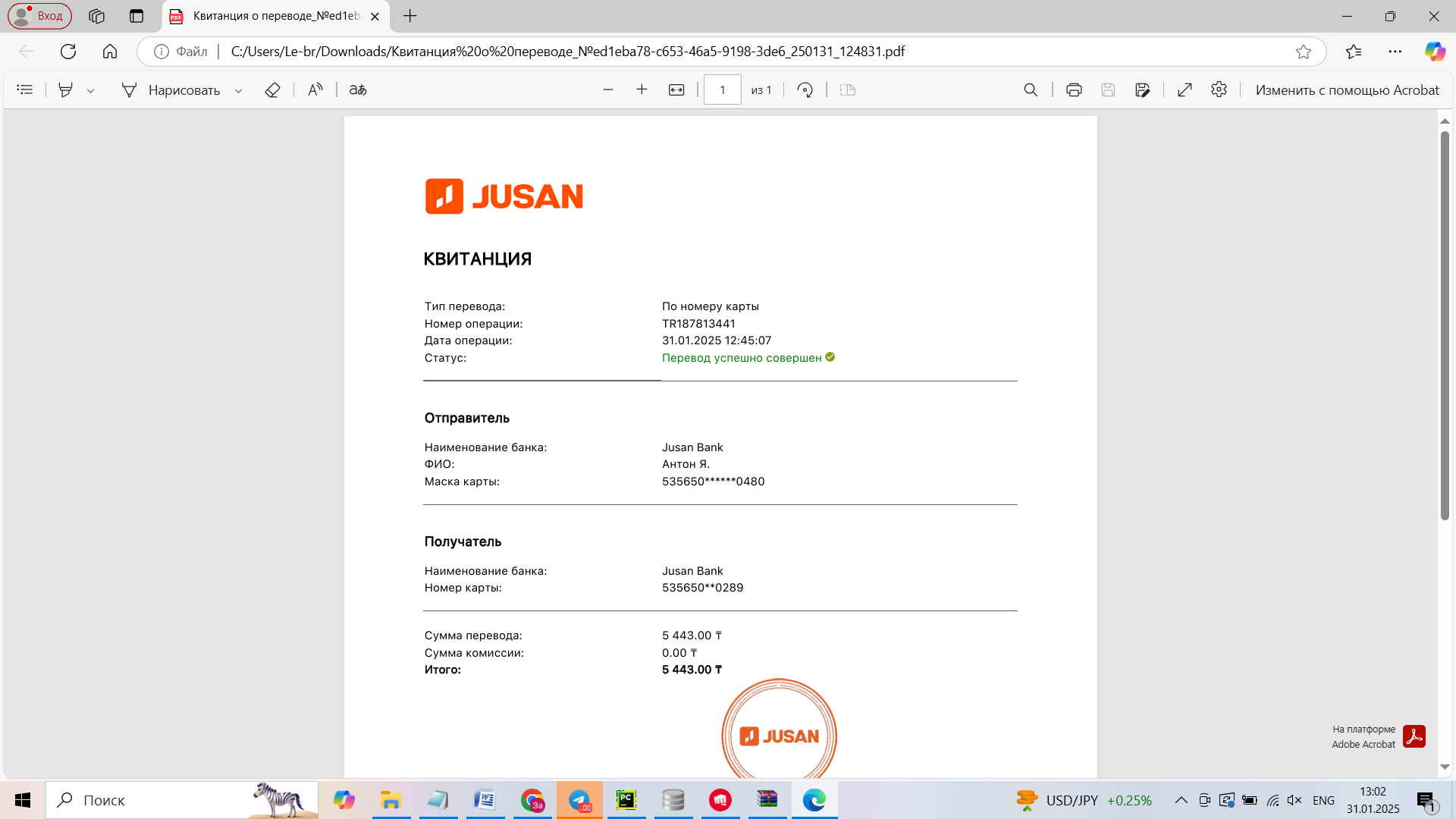This screenshot has width=1456, height=819.
Task: Zoom out the PDF with minus
Action: point(608,89)
